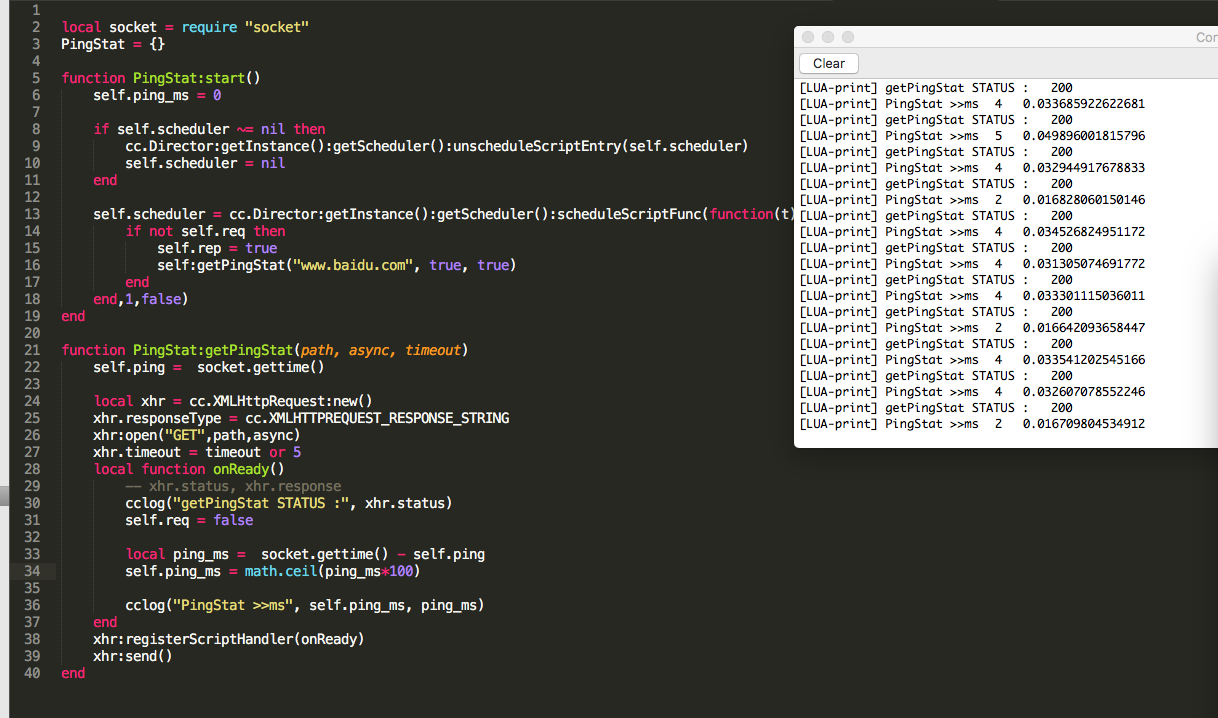Click 'self.req = false' statement
Viewport: 1218px width, 718px height.
point(189,520)
